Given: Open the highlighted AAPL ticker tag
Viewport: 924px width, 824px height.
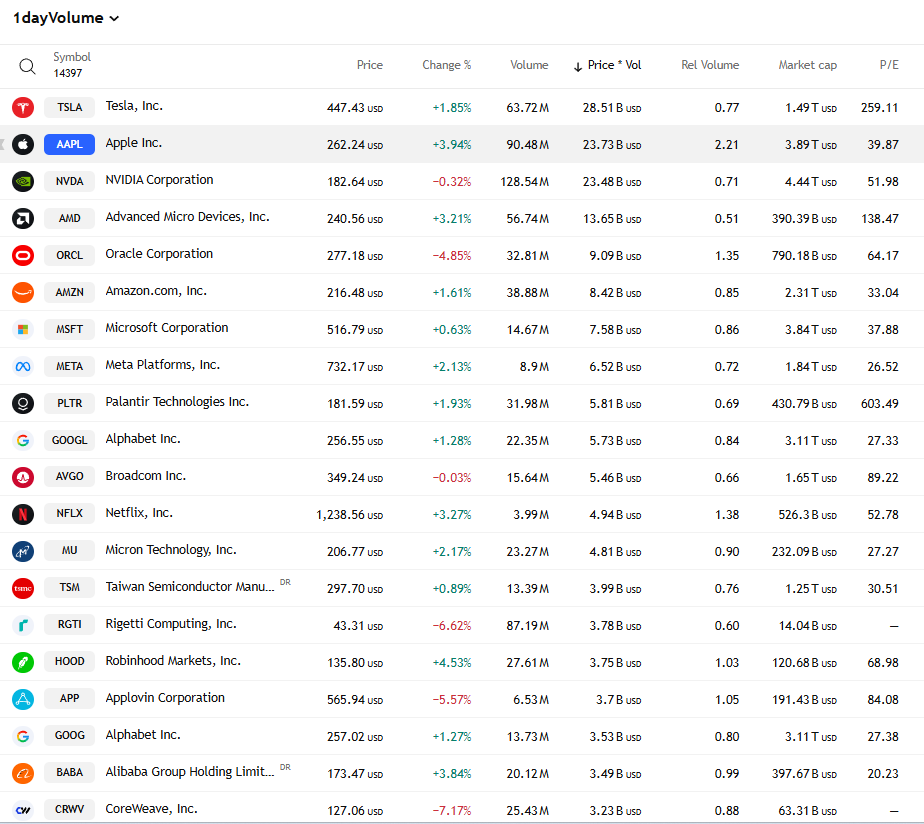Looking at the screenshot, I should click(70, 144).
